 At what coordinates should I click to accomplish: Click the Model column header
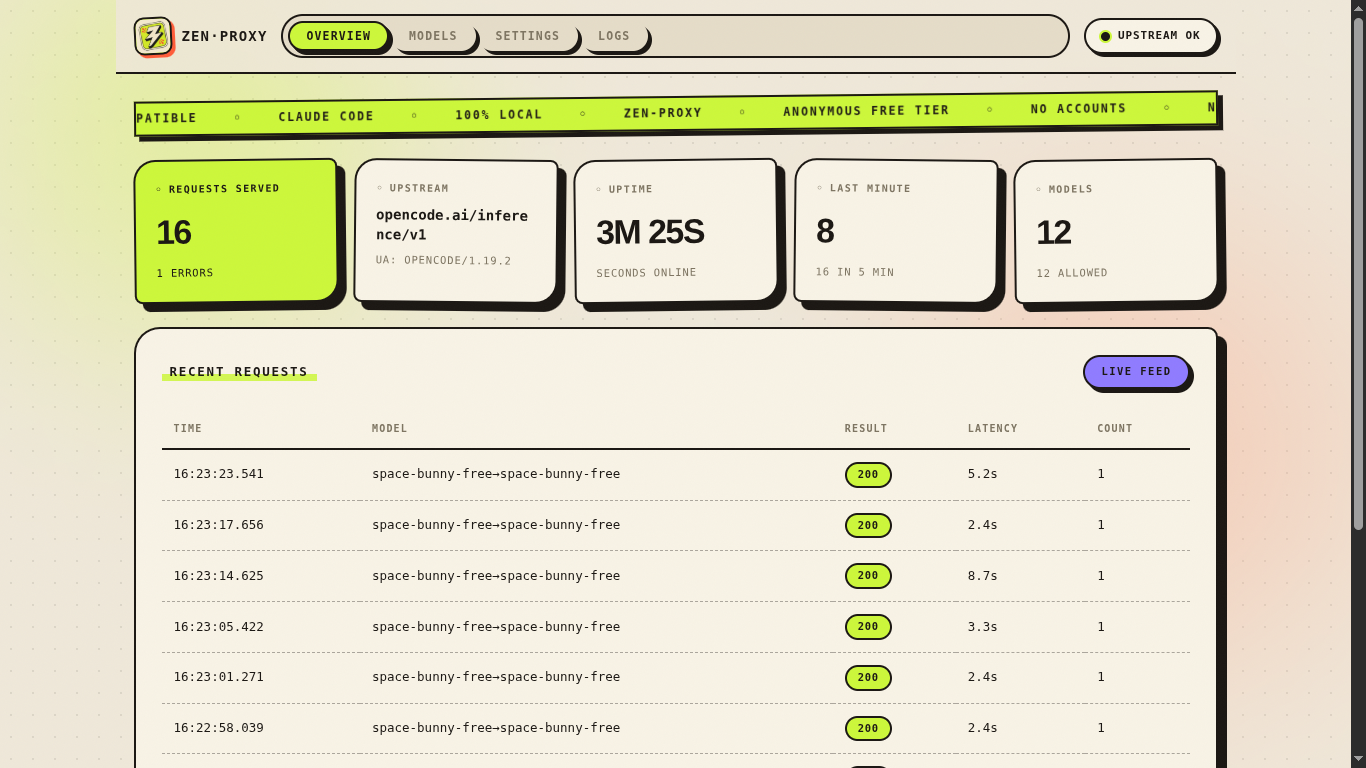pyautogui.click(x=390, y=429)
